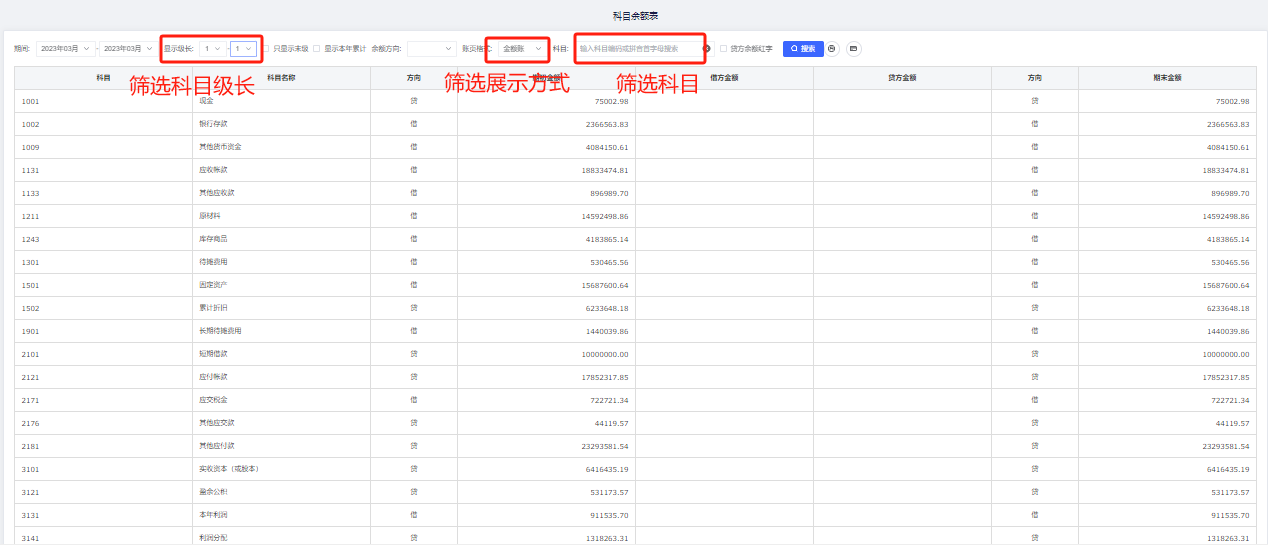
Task: Click the 科目余额表 page title
Action: (x=635, y=16)
